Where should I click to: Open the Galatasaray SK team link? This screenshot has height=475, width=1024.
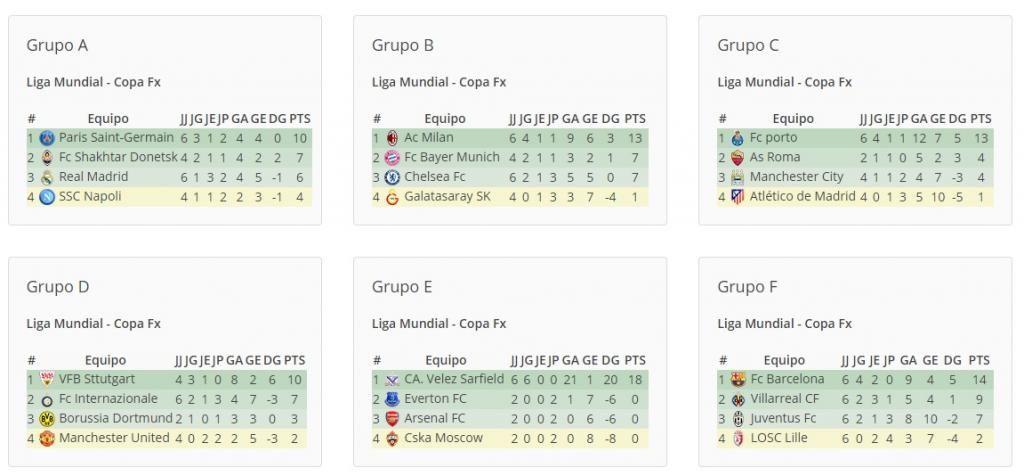(x=447, y=196)
